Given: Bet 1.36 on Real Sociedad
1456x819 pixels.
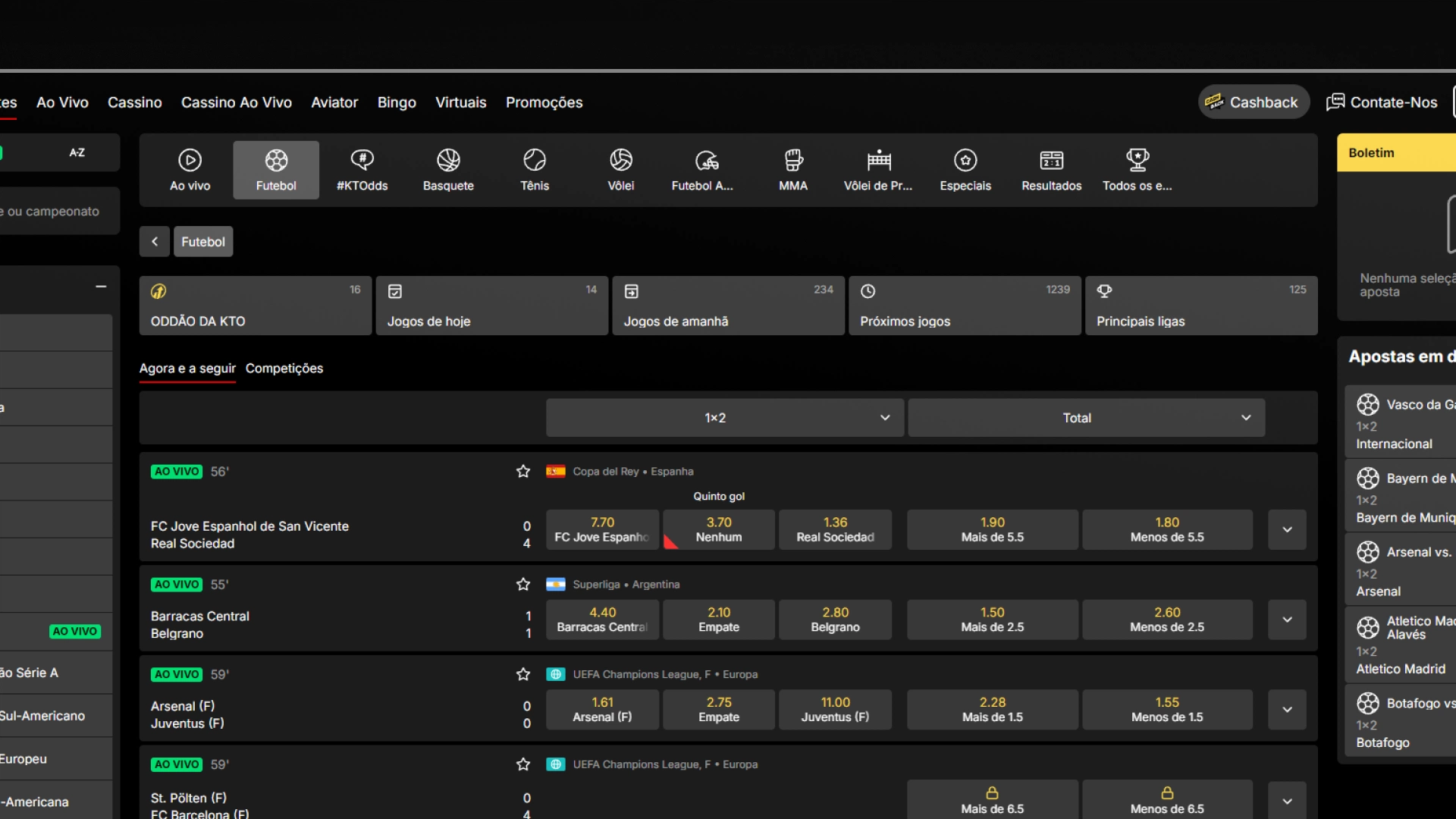Looking at the screenshot, I should [x=835, y=529].
